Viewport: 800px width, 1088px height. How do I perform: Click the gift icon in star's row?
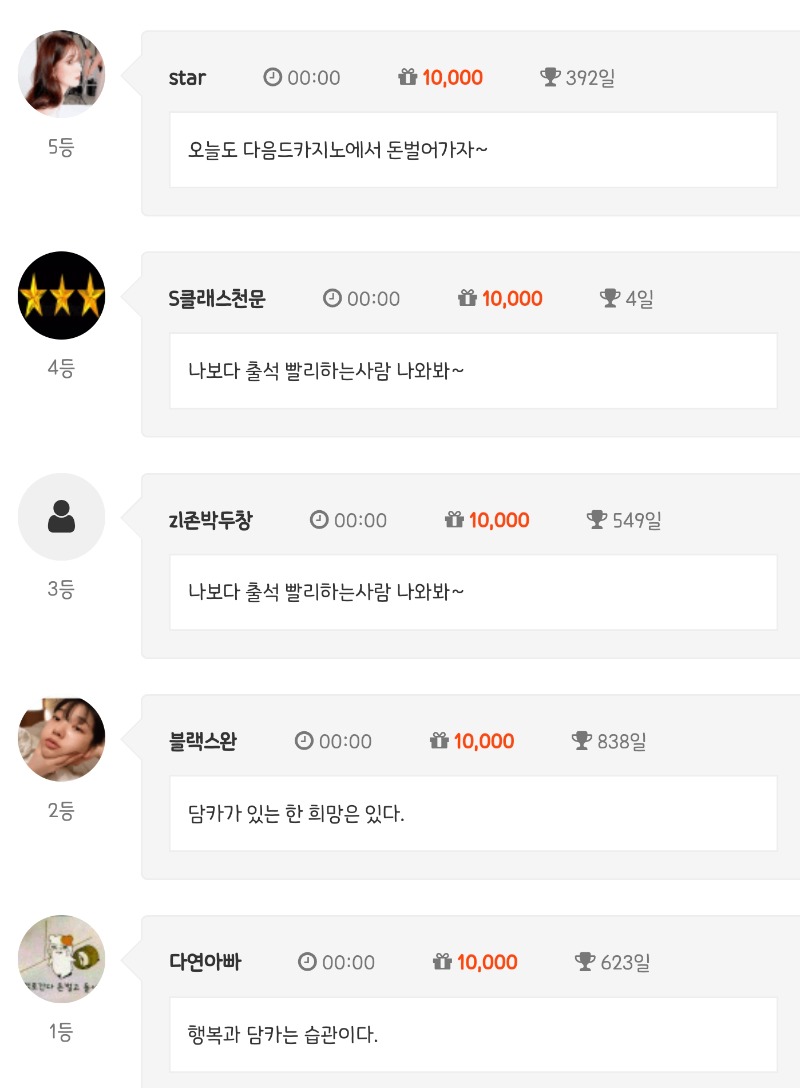tap(407, 77)
